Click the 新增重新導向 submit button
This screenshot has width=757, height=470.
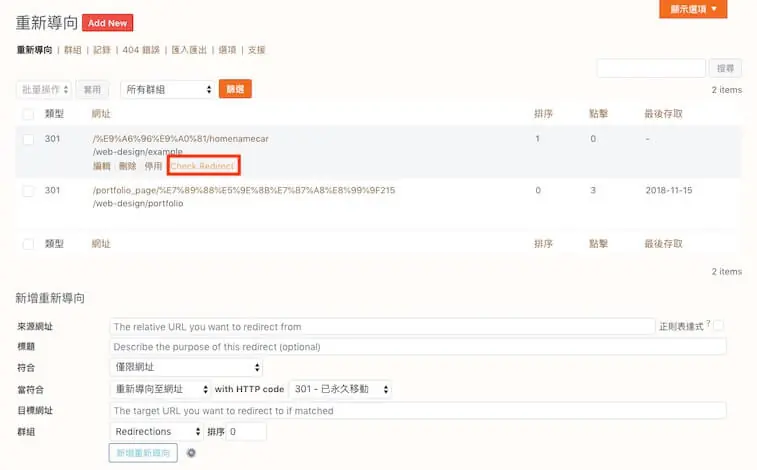pyautogui.click(x=143, y=453)
